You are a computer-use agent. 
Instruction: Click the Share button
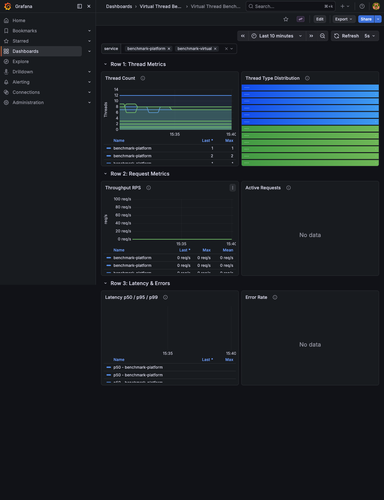pyautogui.click(x=366, y=19)
